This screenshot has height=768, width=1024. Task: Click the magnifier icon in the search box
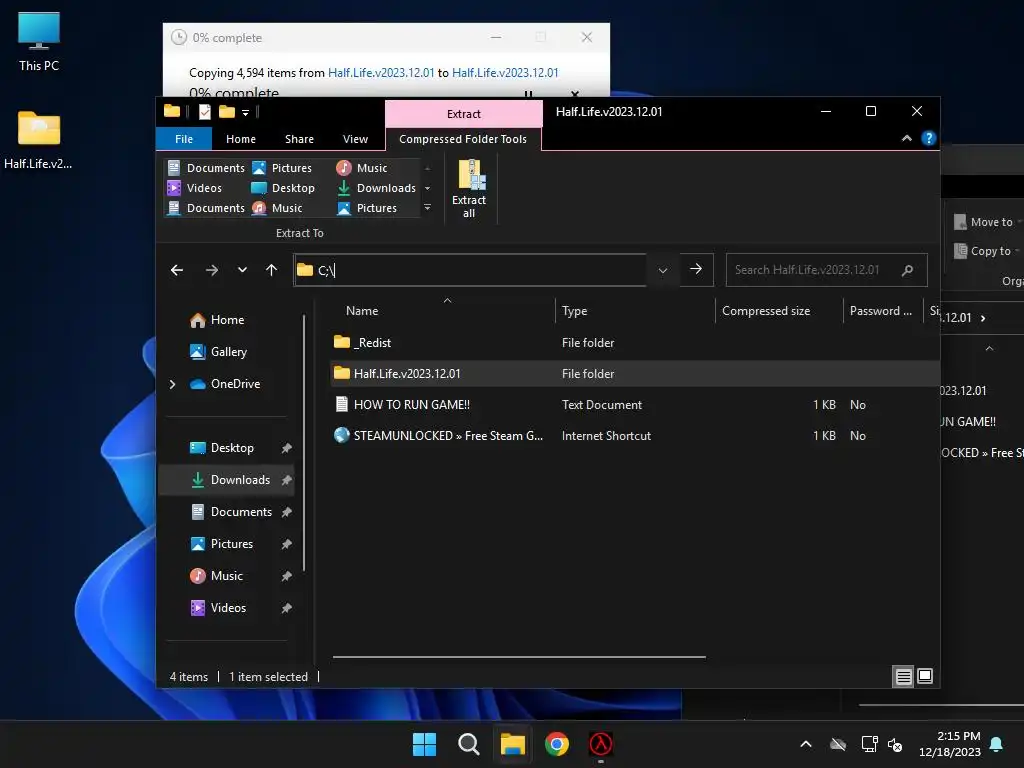(907, 270)
